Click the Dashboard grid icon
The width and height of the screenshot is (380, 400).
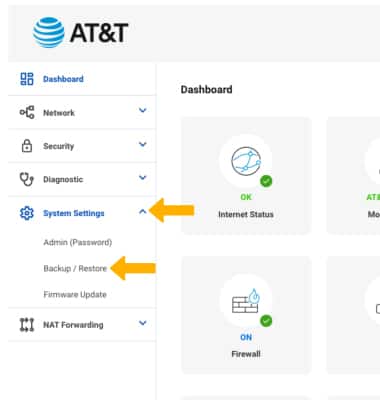tap(27, 79)
